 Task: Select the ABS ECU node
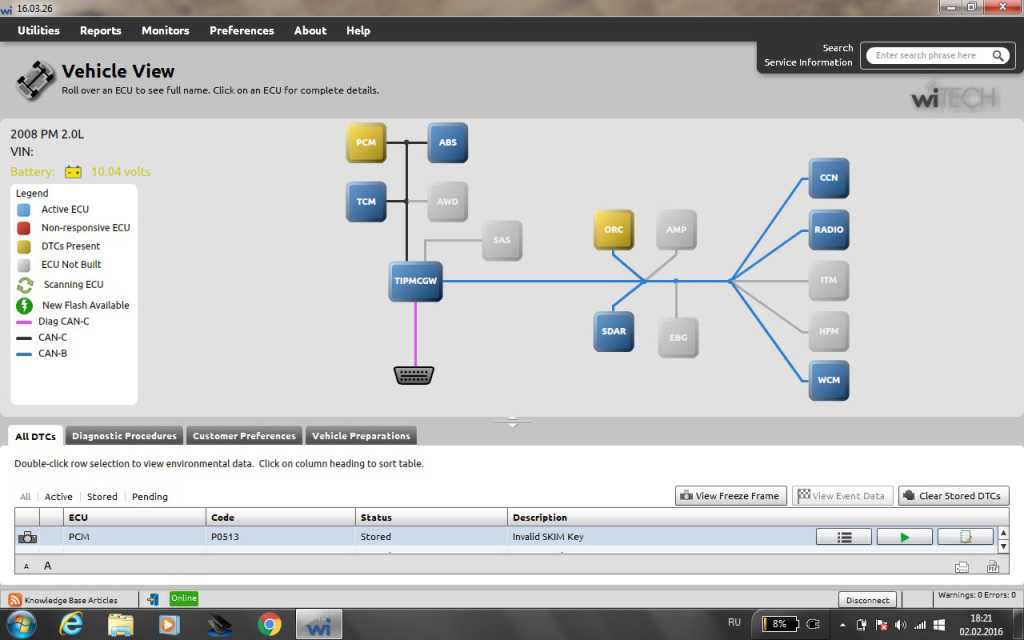pyautogui.click(x=447, y=143)
